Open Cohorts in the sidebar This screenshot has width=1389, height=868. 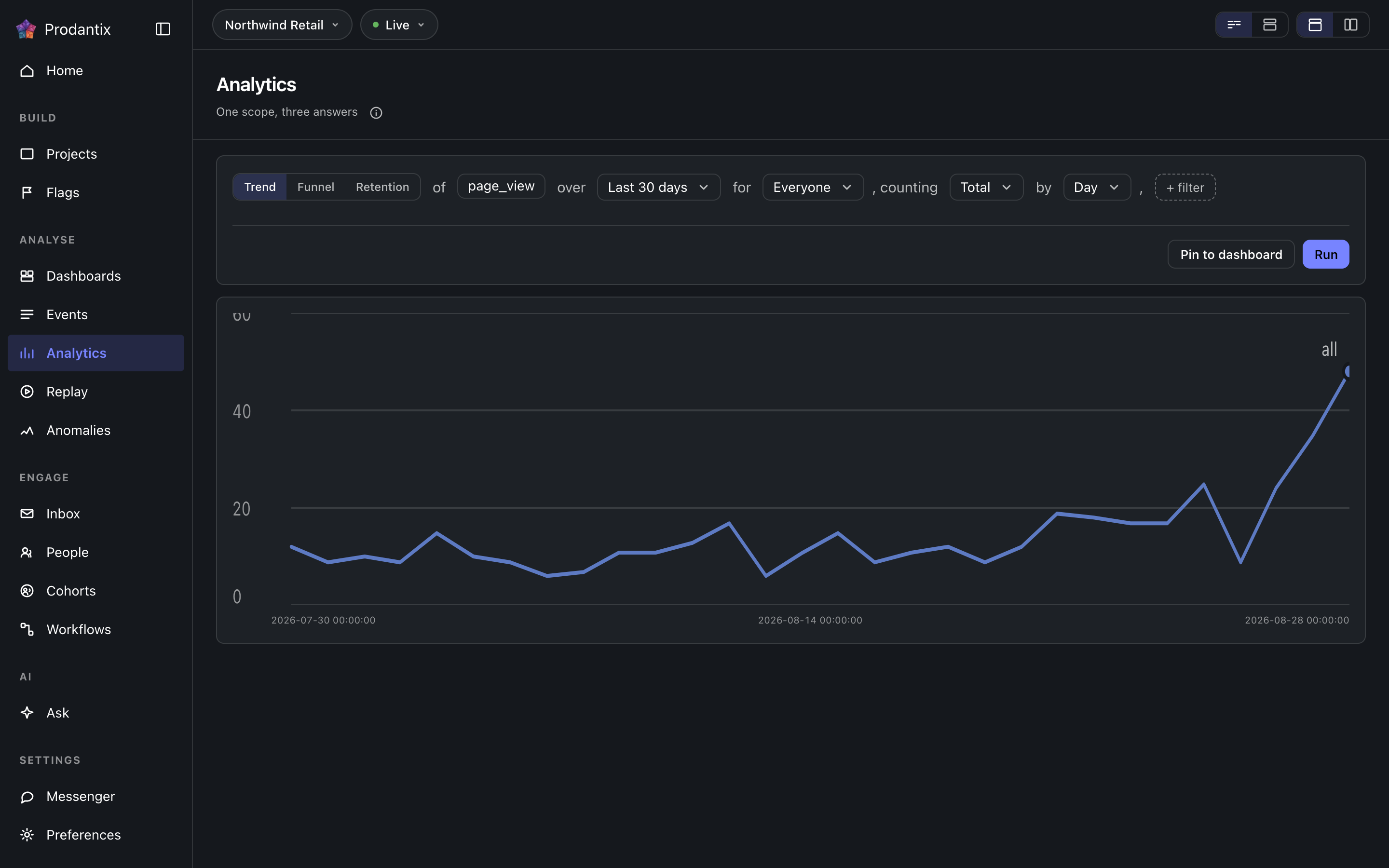(x=96, y=591)
